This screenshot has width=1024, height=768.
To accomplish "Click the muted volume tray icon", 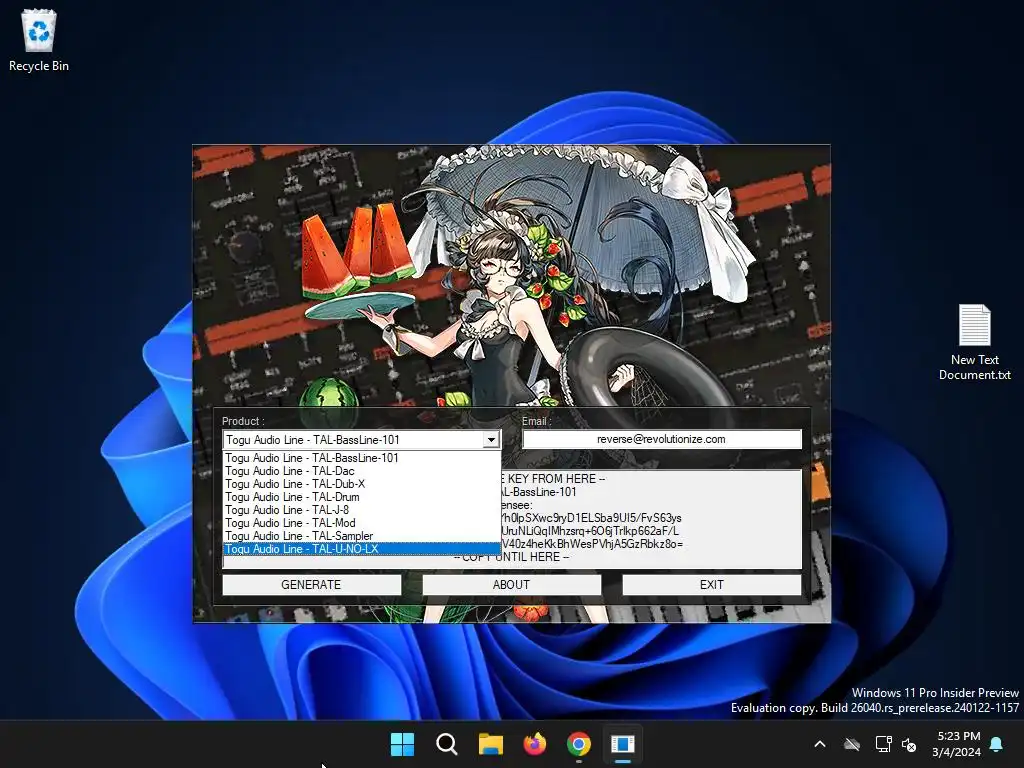I will tap(908, 744).
